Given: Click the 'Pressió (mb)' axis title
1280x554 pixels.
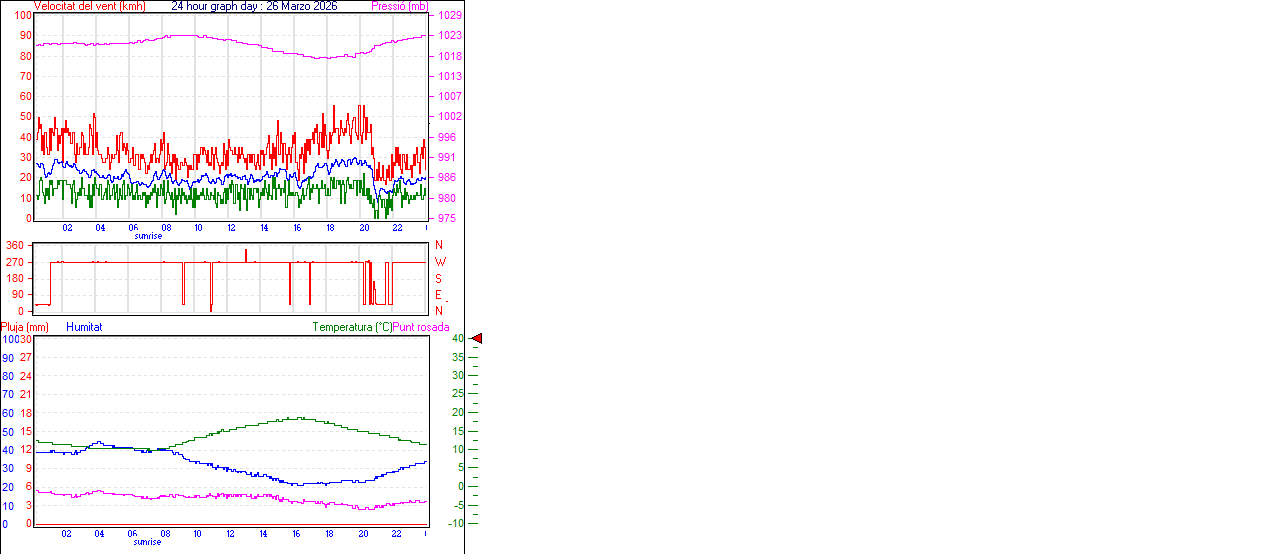Looking at the screenshot, I should [399, 6].
